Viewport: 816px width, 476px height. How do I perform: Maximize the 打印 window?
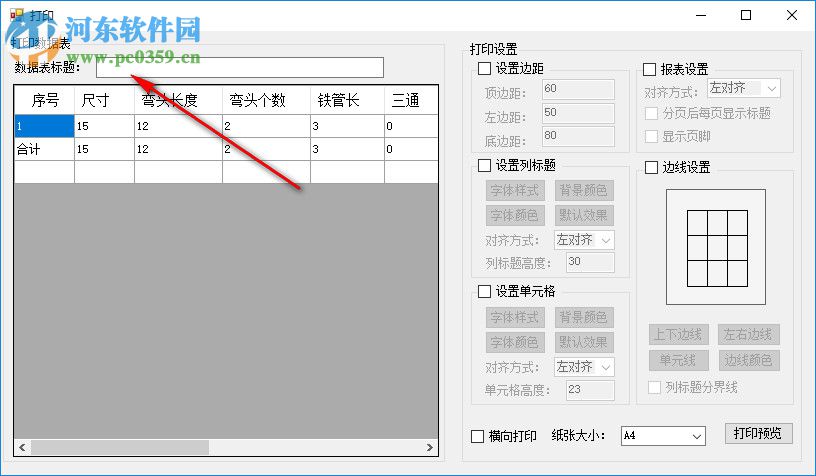[746, 15]
